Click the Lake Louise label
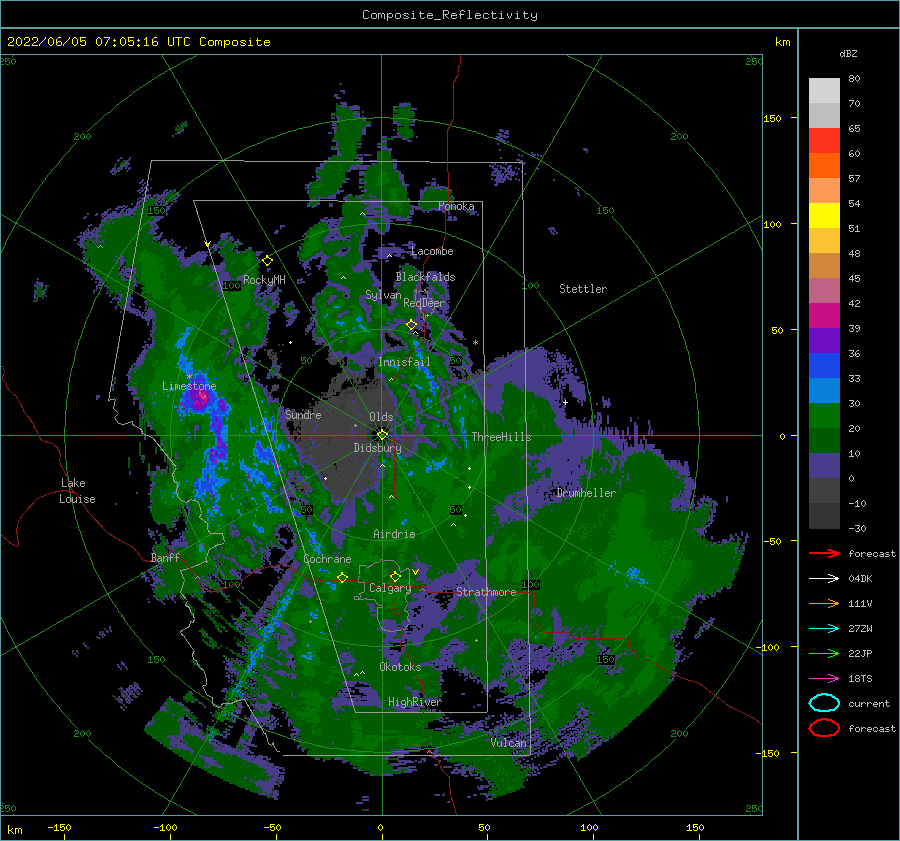900x841 pixels. coord(77,491)
